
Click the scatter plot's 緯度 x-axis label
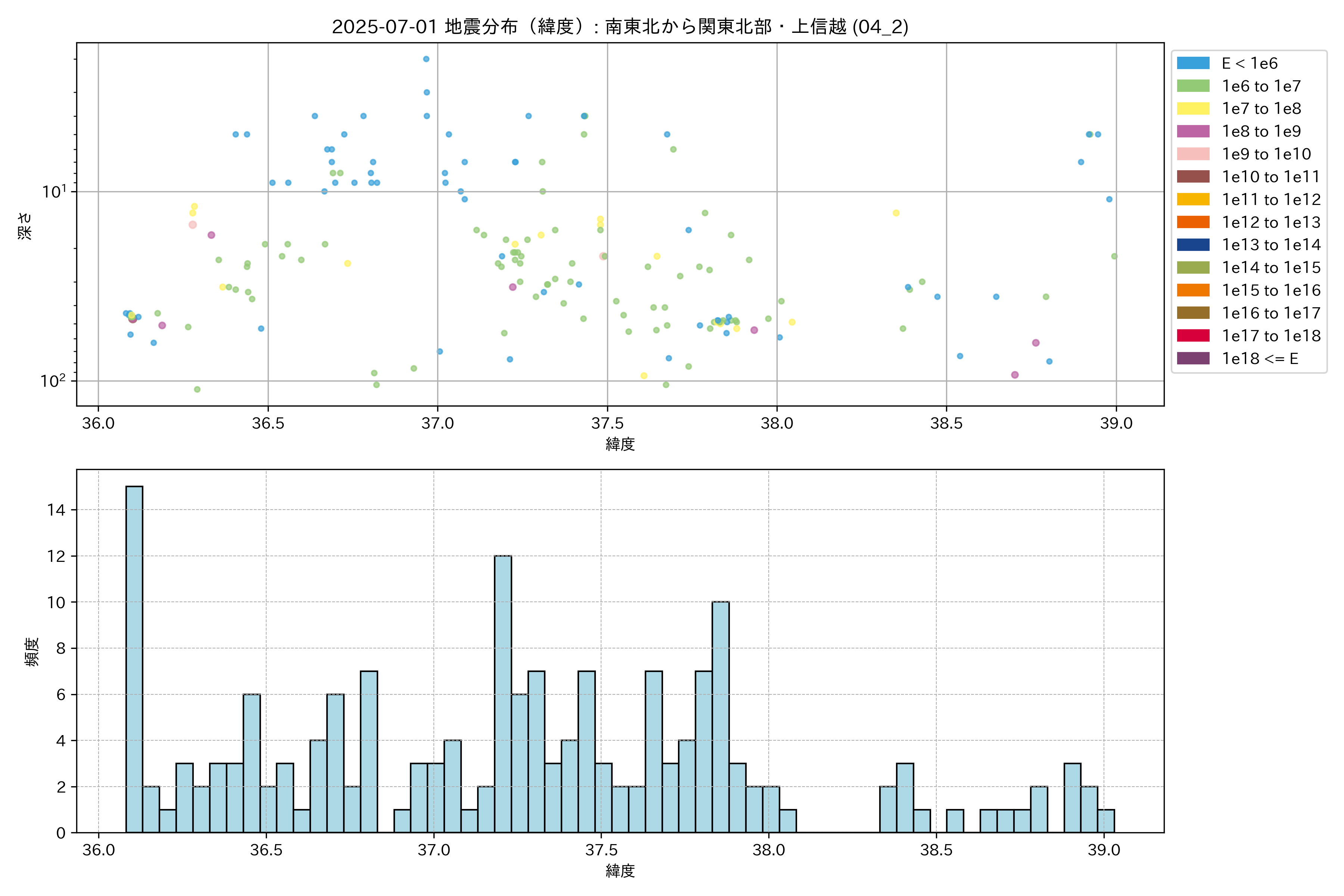pyautogui.click(x=620, y=444)
